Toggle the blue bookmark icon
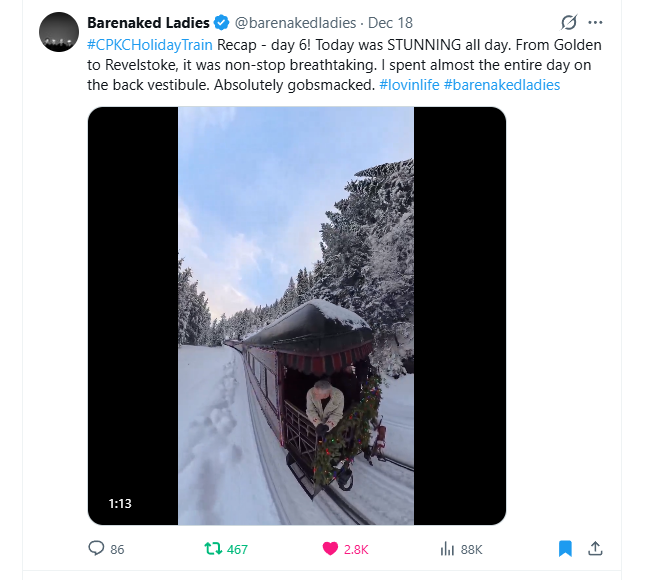 pyautogui.click(x=564, y=548)
